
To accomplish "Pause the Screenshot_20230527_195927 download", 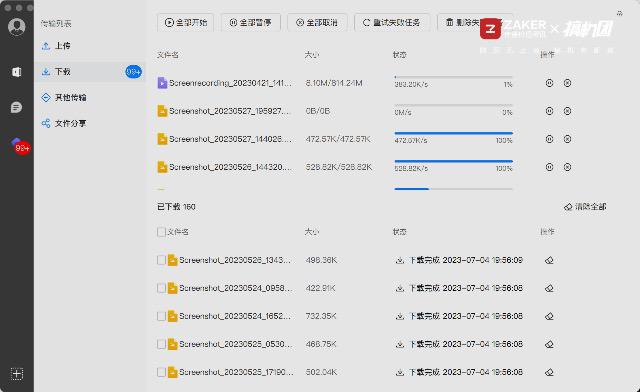I will click(549, 111).
